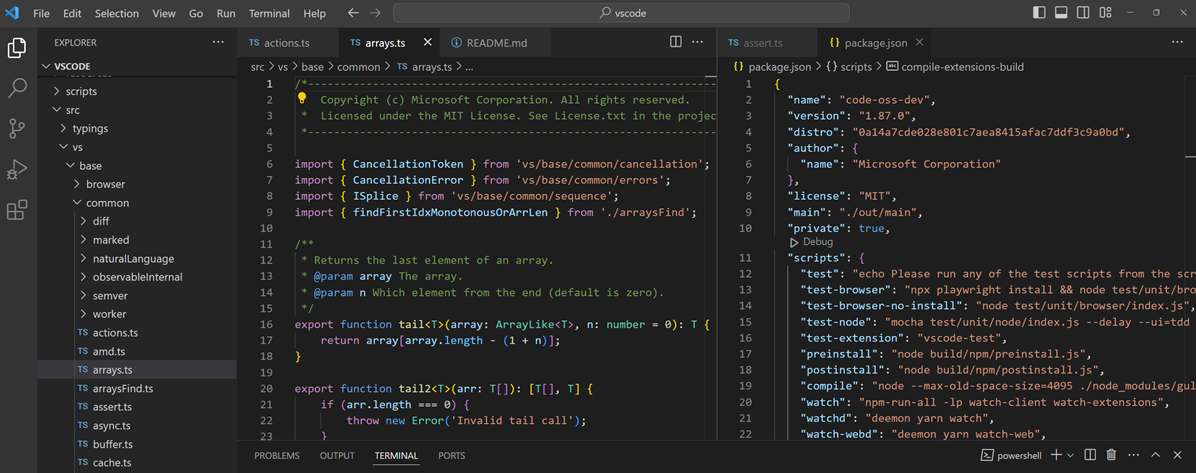Show the PROBLEMS panel tab
Image resolution: width=1196 pixels, height=473 pixels.
click(276, 455)
